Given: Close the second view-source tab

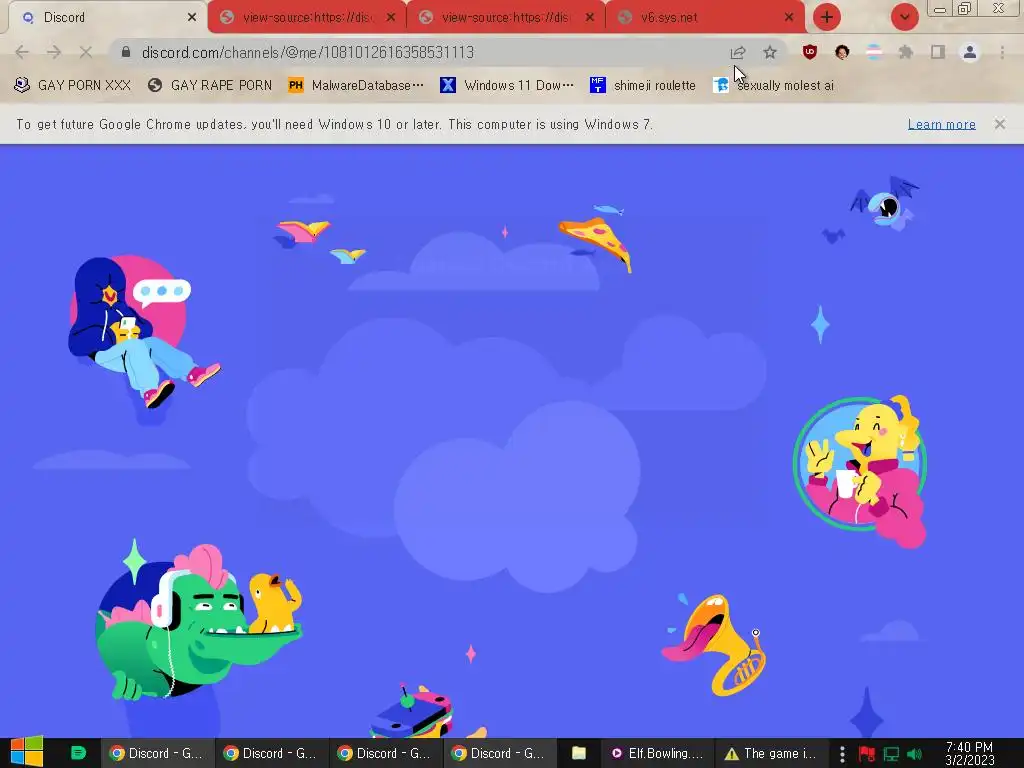Looking at the screenshot, I should pos(590,18).
